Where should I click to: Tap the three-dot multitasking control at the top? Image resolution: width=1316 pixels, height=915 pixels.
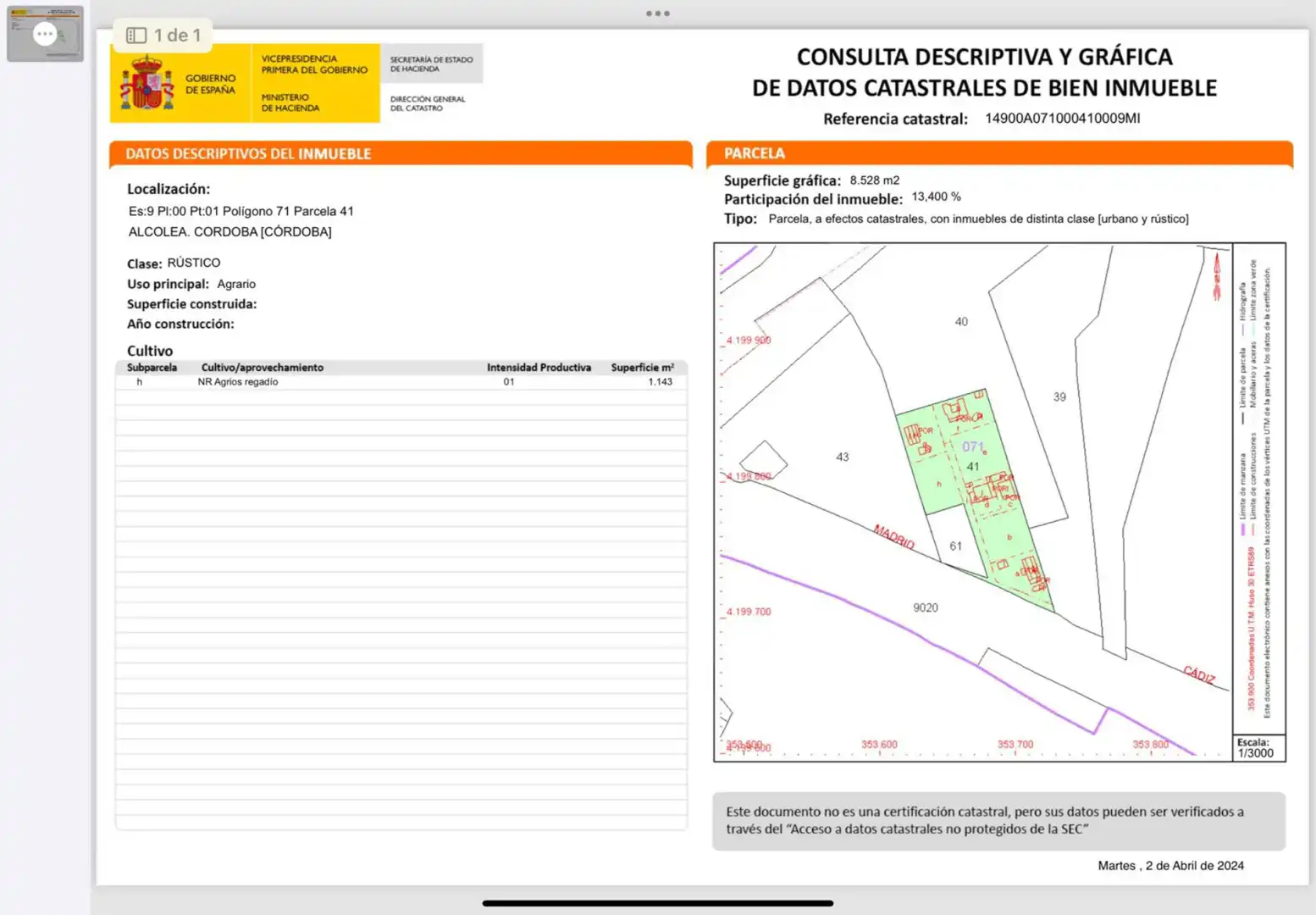tap(658, 14)
